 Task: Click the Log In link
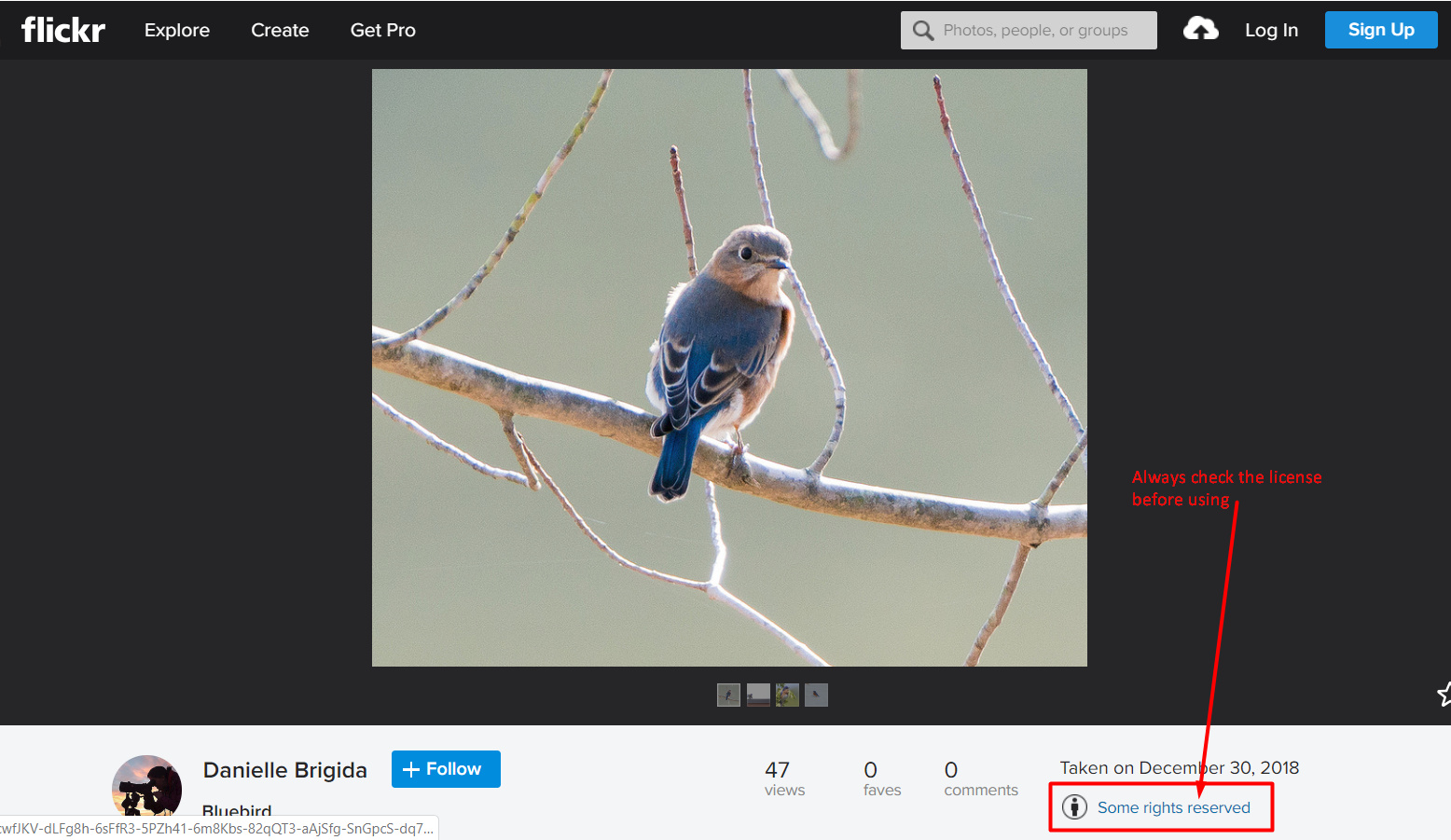click(x=1271, y=30)
